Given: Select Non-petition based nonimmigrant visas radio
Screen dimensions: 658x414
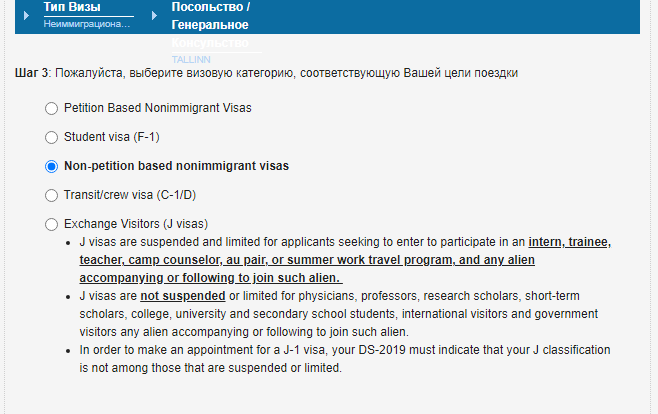Looking at the screenshot, I should pyautogui.click(x=52, y=166).
